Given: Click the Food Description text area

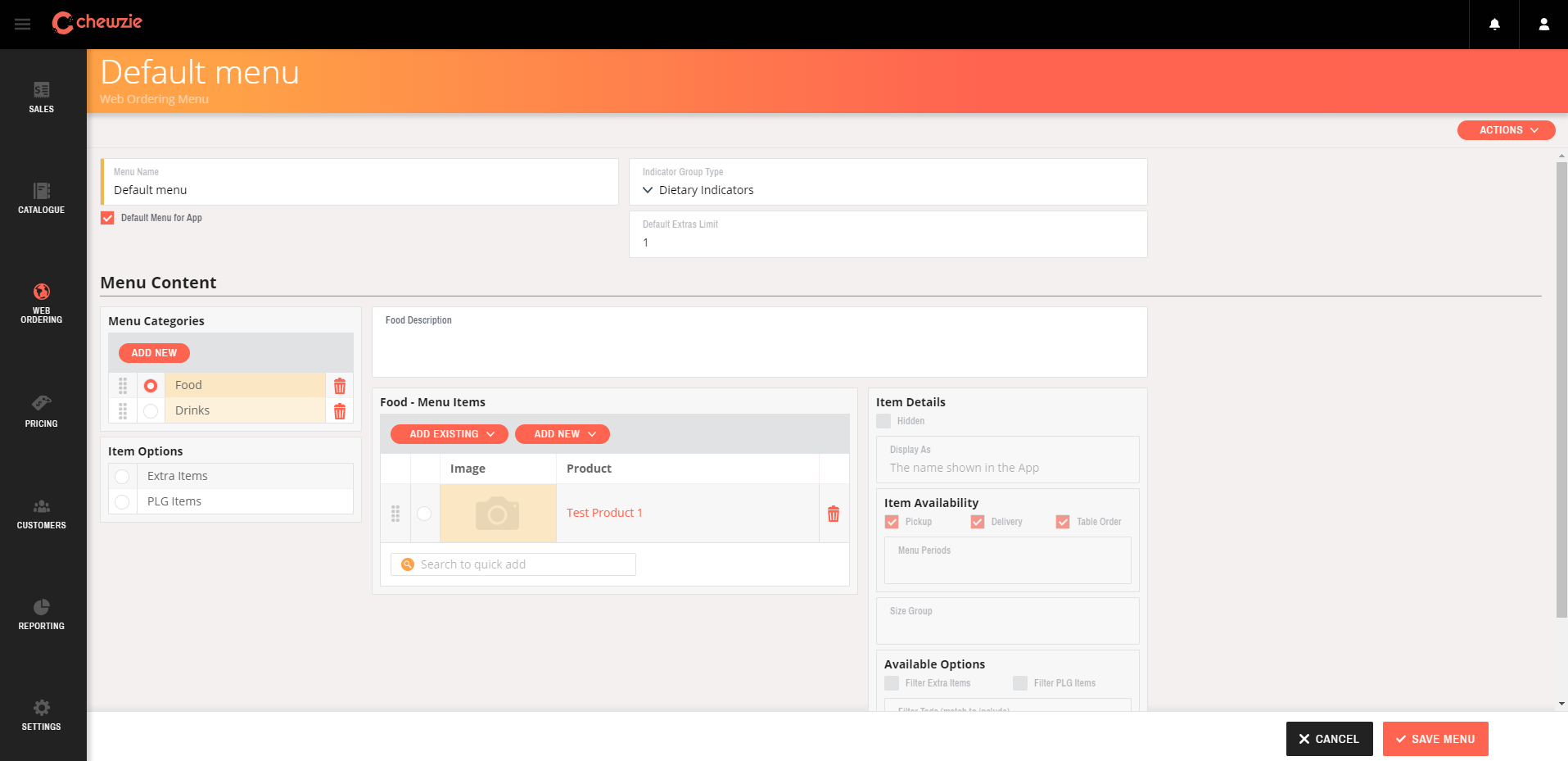Looking at the screenshot, I should click(760, 342).
